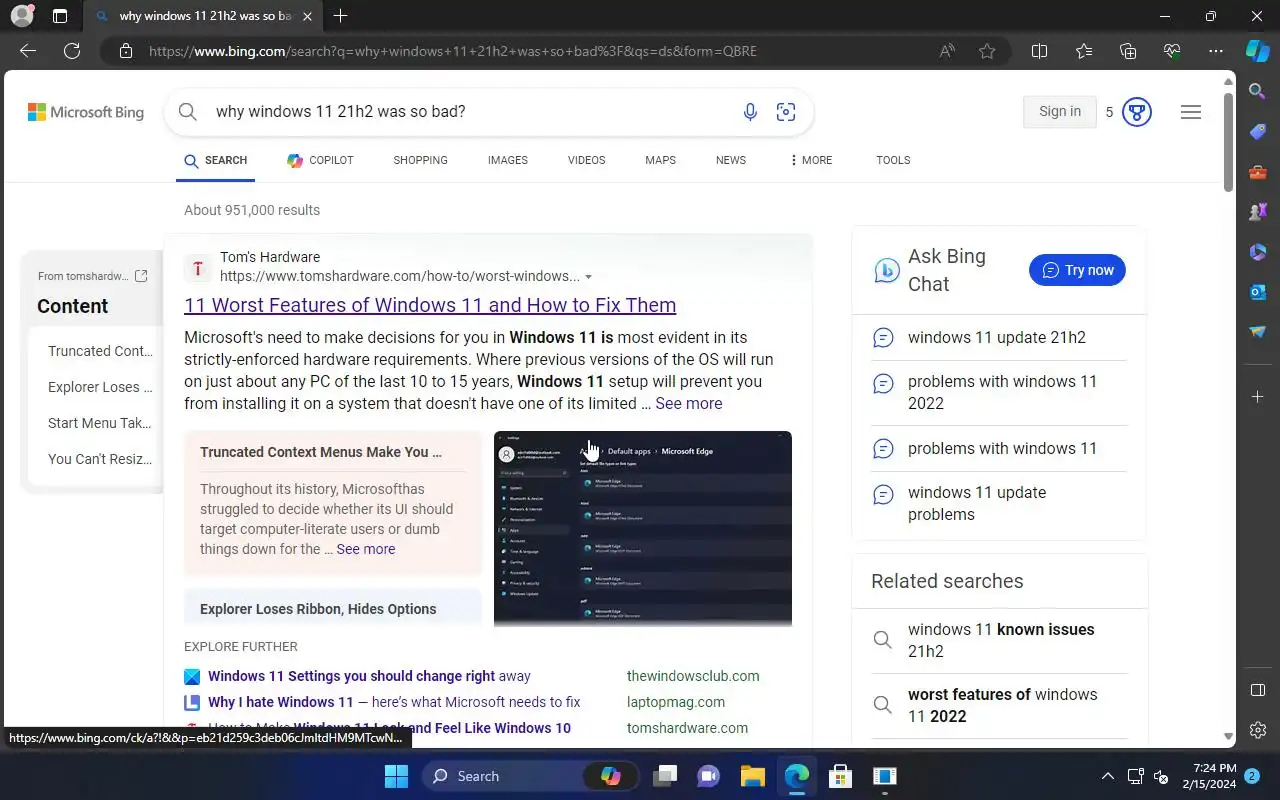
Task: Open File Explorer from taskbar
Action: [x=752, y=776]
